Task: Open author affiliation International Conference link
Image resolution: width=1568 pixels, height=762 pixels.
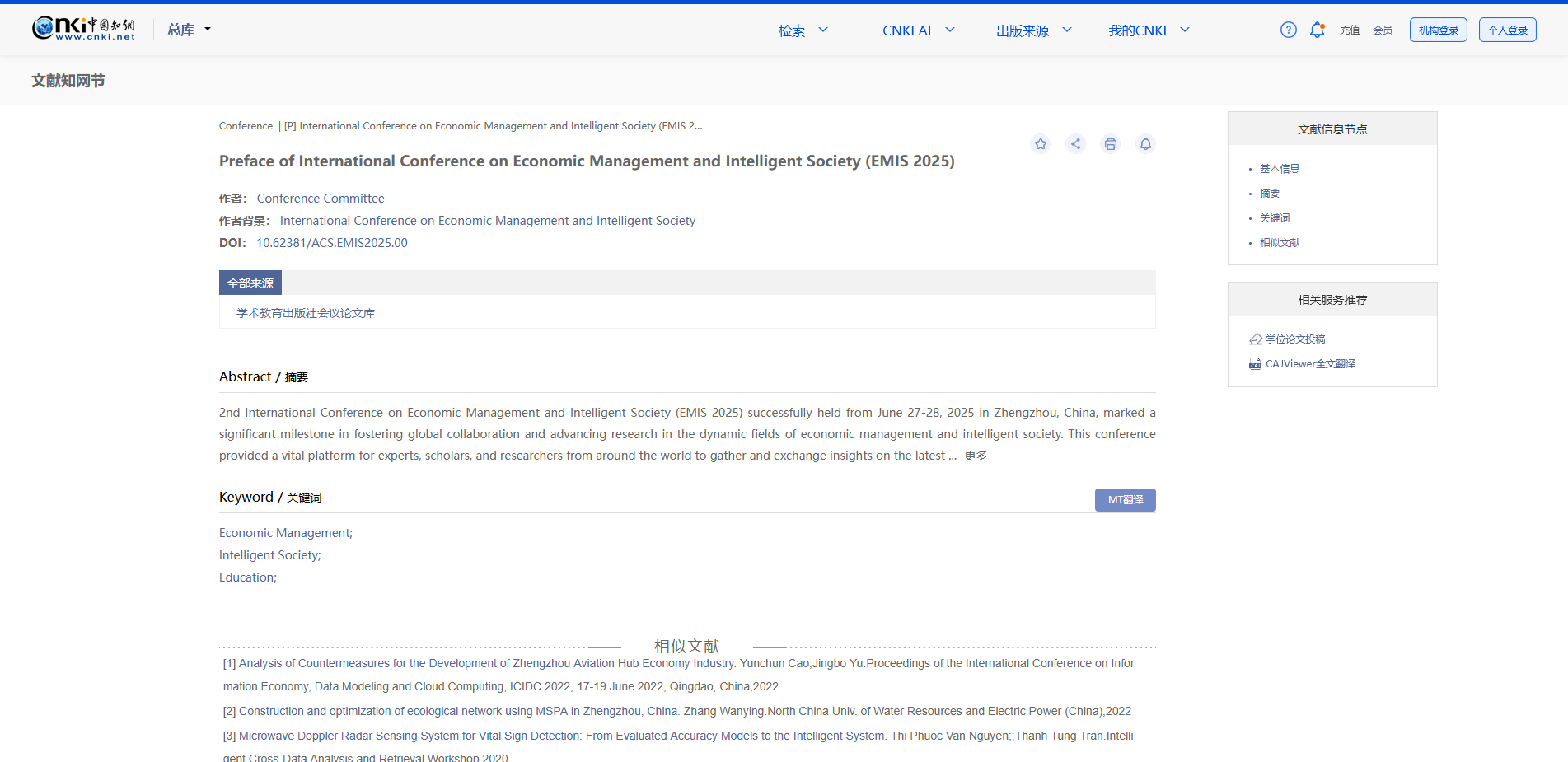Action: pyautogui.click(x=488, y=221)
